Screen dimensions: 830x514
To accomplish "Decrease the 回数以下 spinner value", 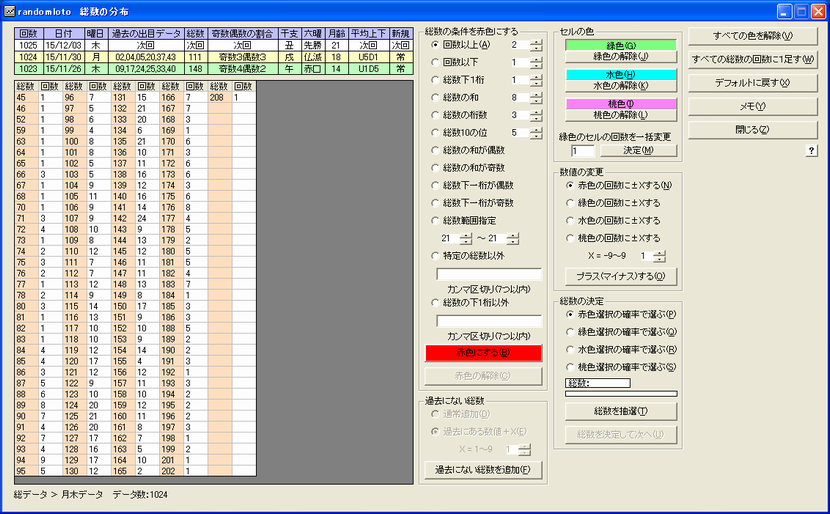I will pyautogui.click(x=536, y=66).
